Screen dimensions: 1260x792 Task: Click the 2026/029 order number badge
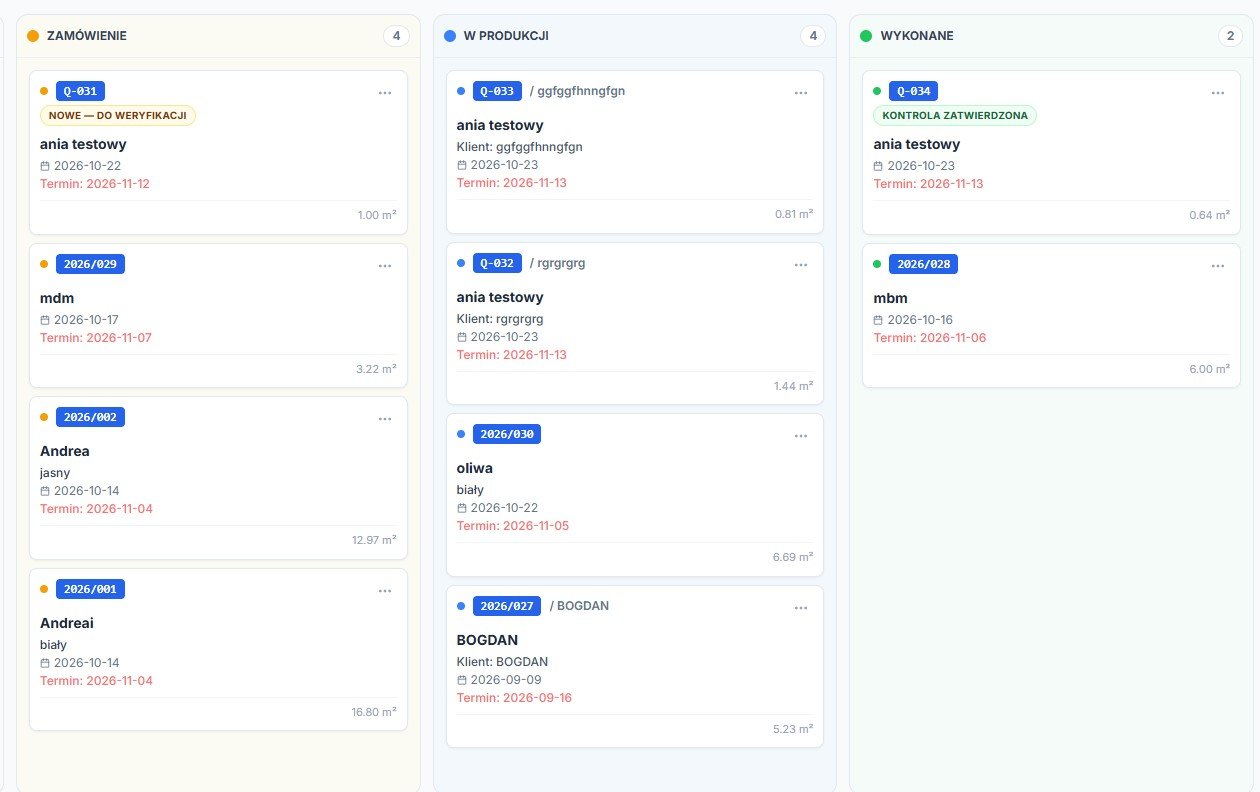[90, 264]
